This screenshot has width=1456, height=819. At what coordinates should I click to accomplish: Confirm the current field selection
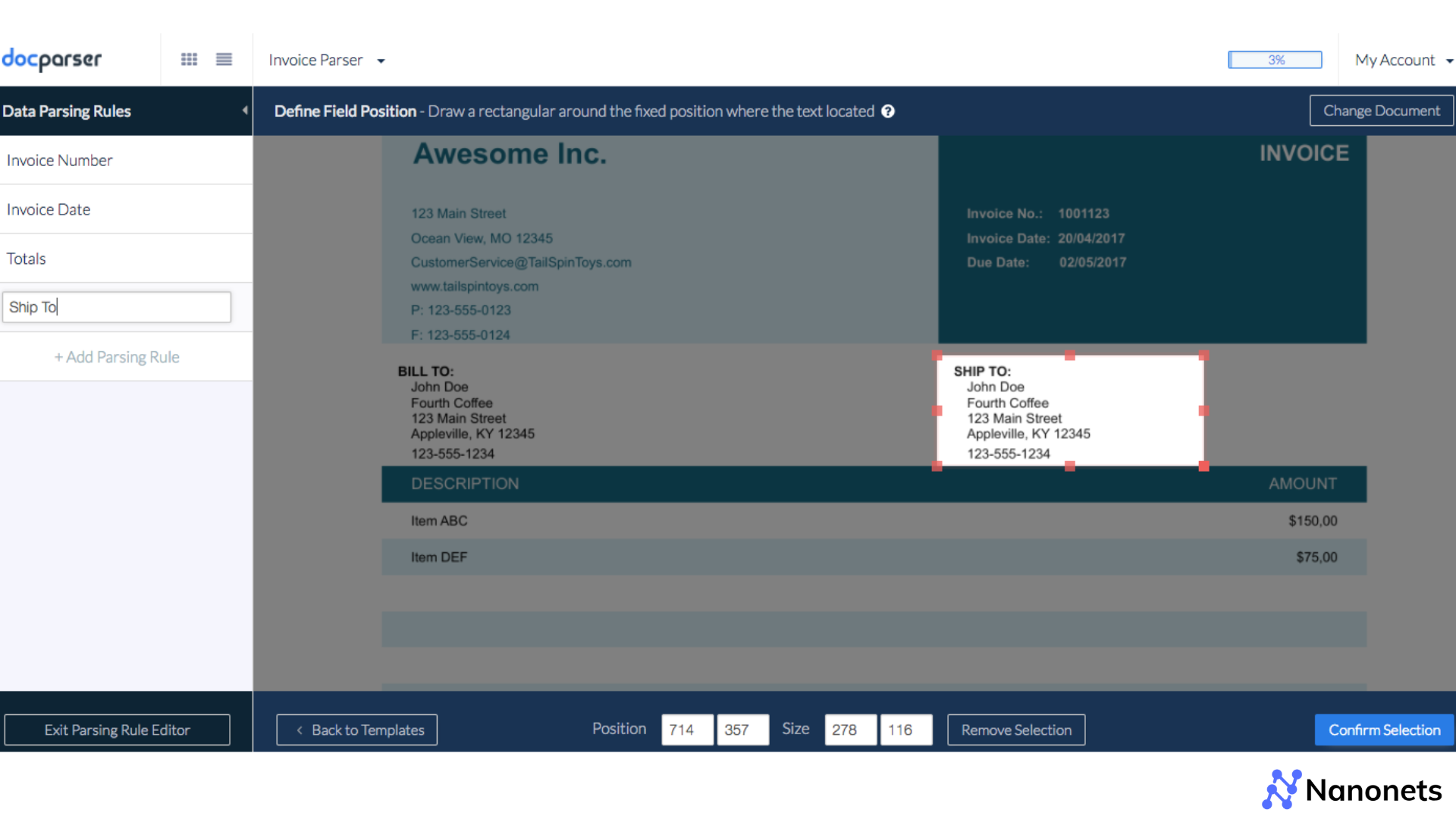pyautogui.click(x=1384, y=730)
